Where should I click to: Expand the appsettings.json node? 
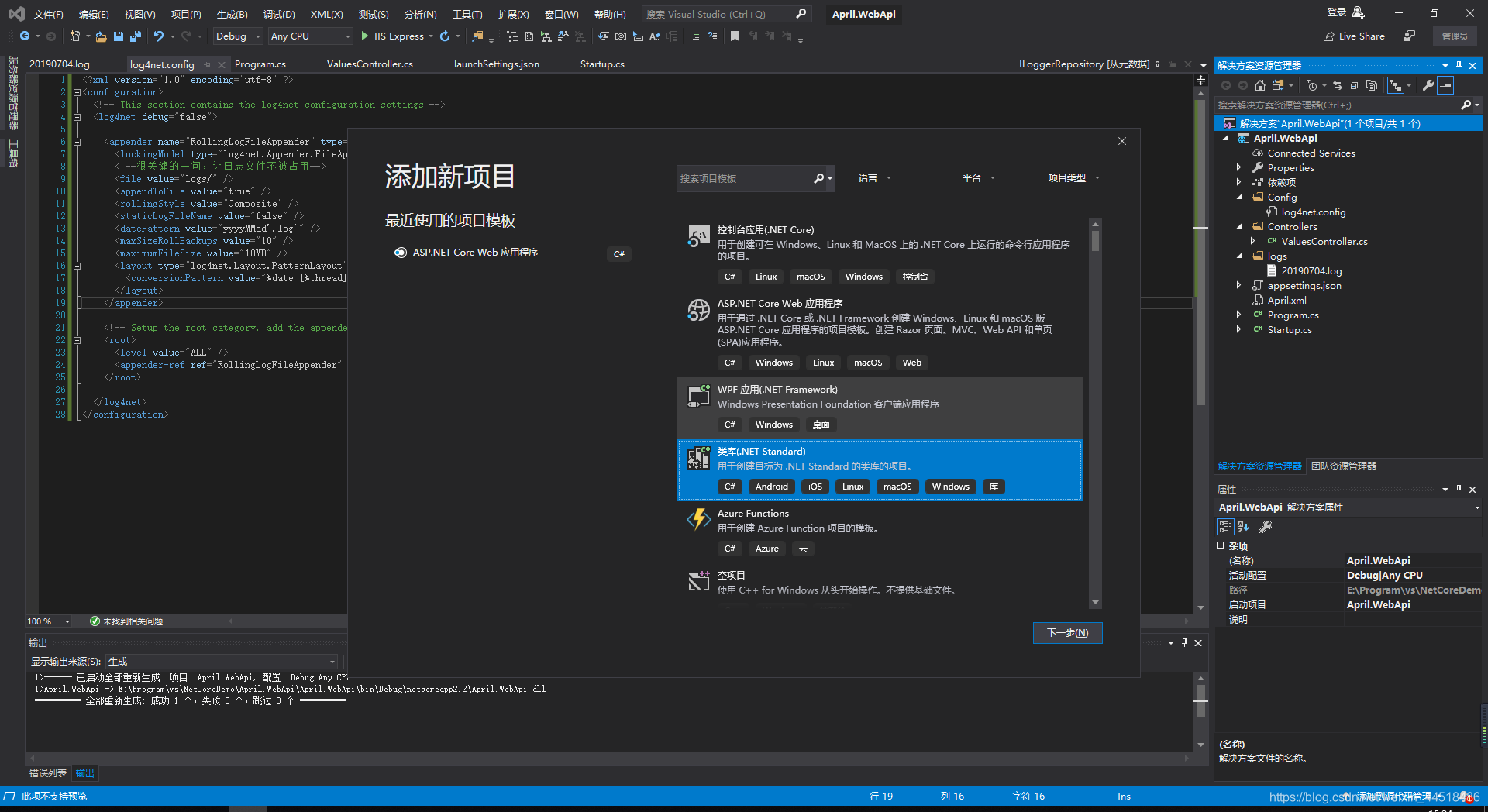pos(1238,285)
